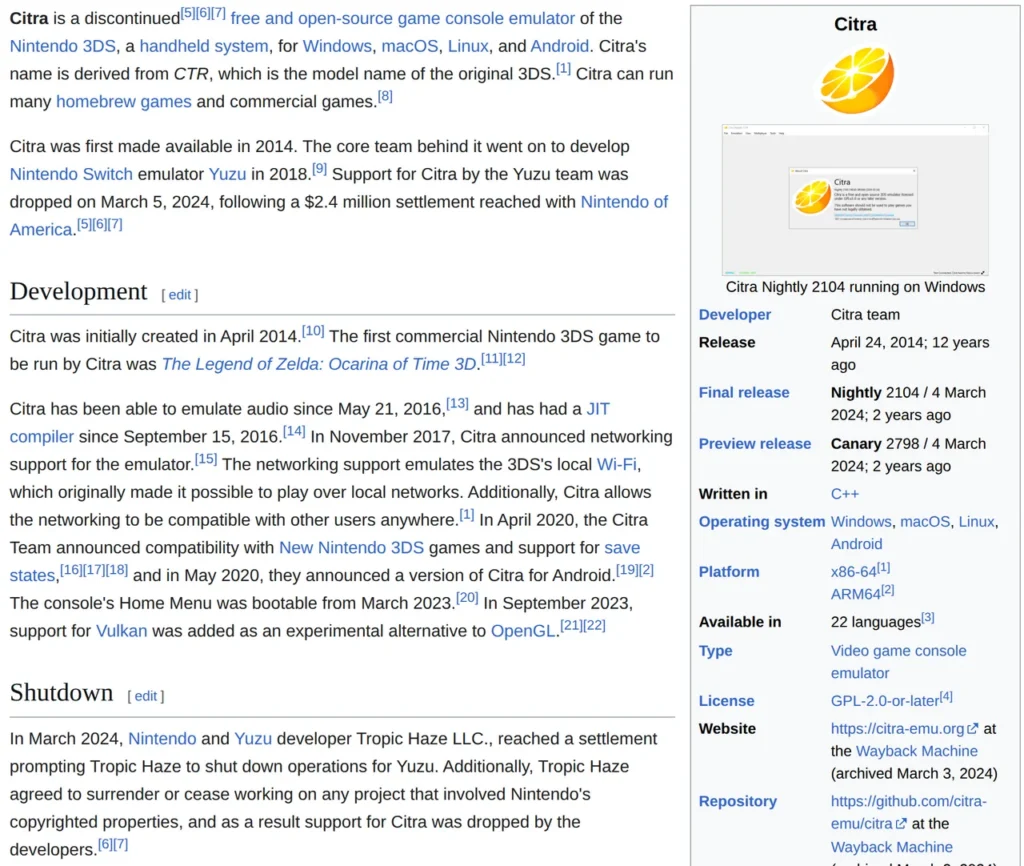Open the Nintendo link in Shutdown section

pyautogui.click(x=162, y=739)
